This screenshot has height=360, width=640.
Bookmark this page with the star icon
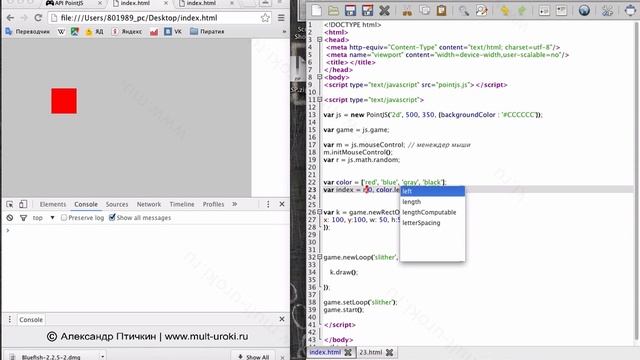[x=265, y=18]
